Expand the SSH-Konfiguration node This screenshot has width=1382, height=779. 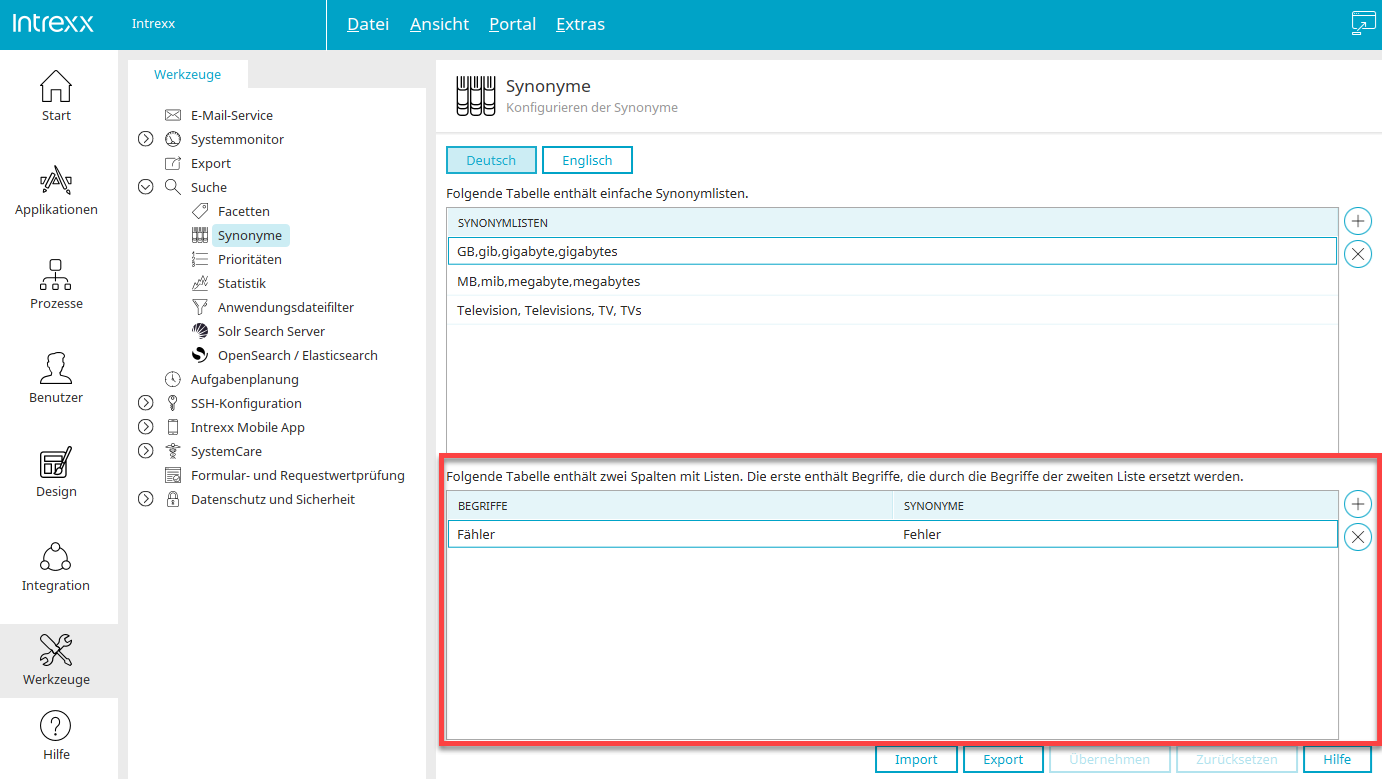146,403
